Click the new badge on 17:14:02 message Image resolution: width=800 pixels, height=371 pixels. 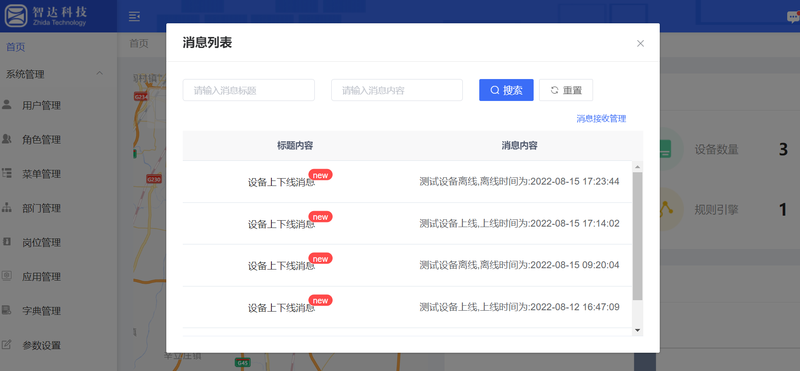pos(320,217)
